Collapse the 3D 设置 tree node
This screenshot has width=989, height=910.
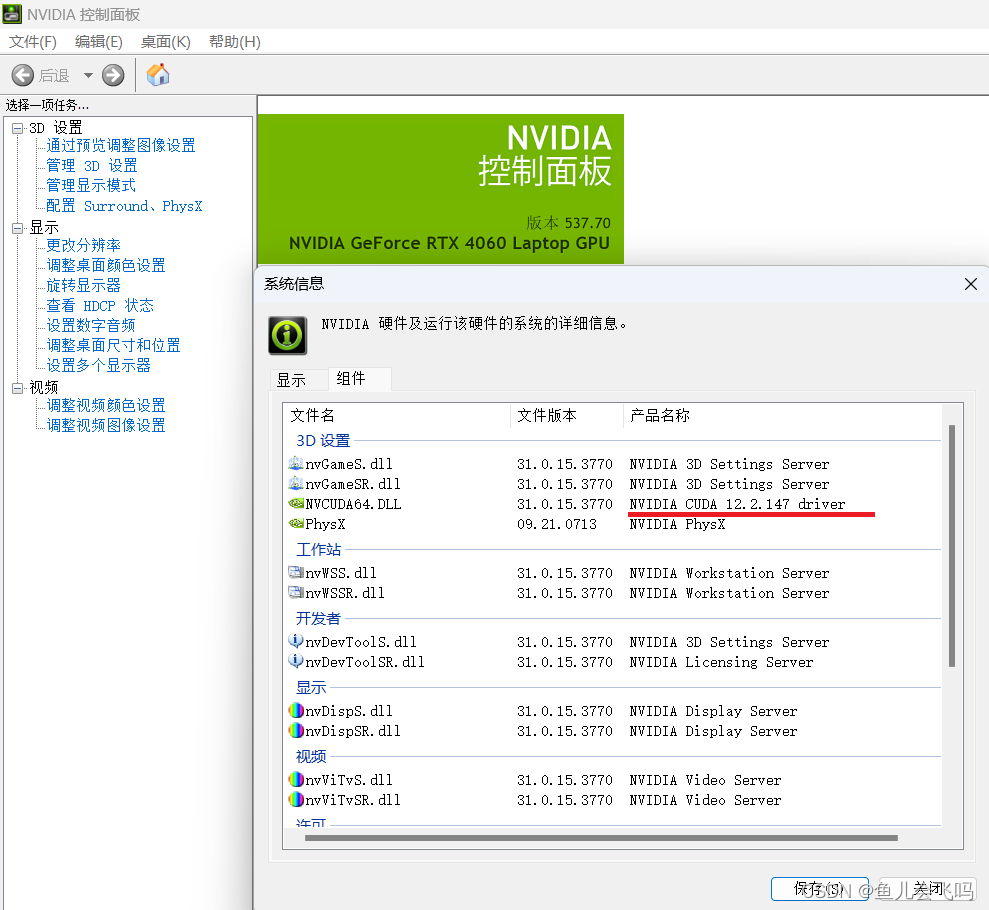[x=18, y=129]
